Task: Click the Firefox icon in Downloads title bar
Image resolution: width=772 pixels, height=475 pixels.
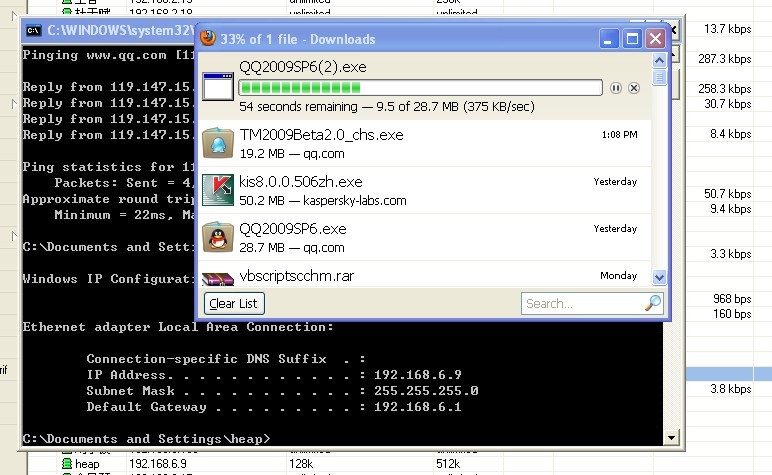Action: click(x=208, y=38)
